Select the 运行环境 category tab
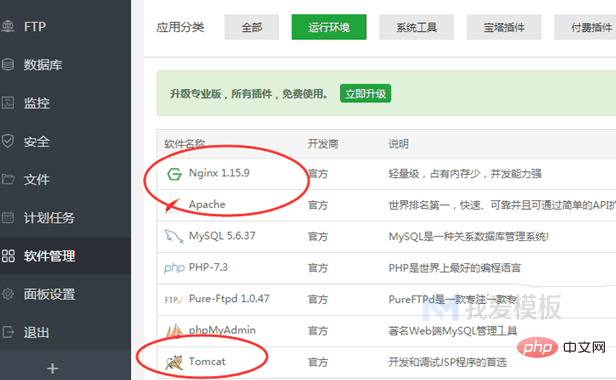Screen dimensions: 616x380 (x=329, y=27)
